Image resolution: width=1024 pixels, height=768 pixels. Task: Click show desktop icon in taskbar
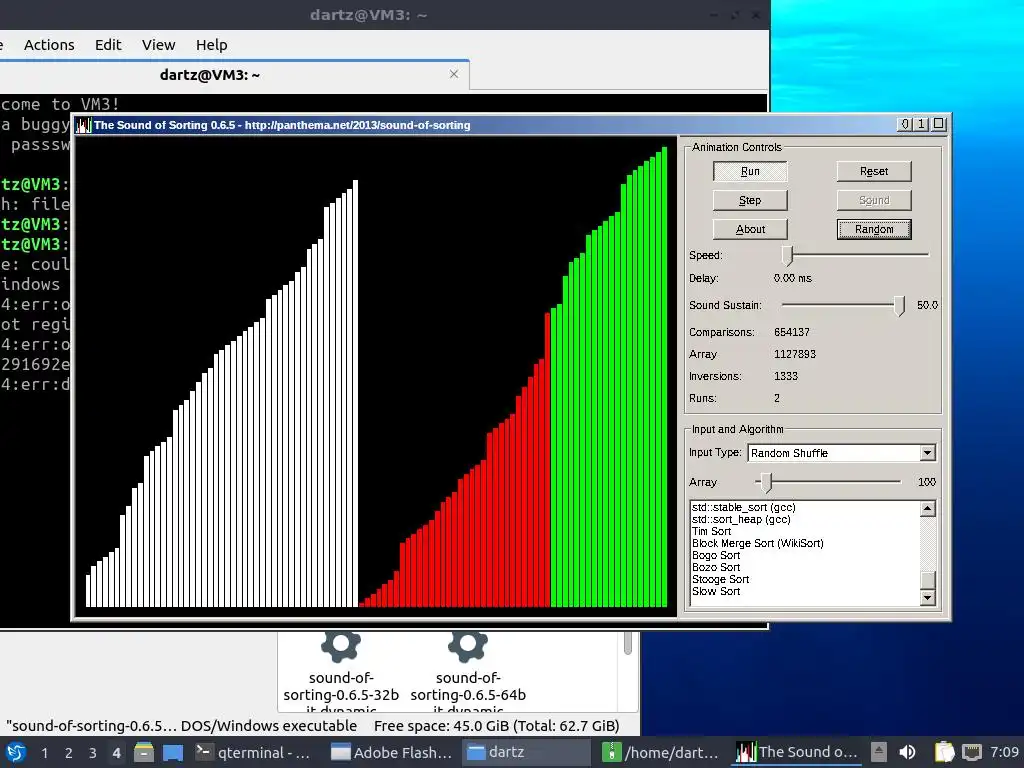(173, 752)
